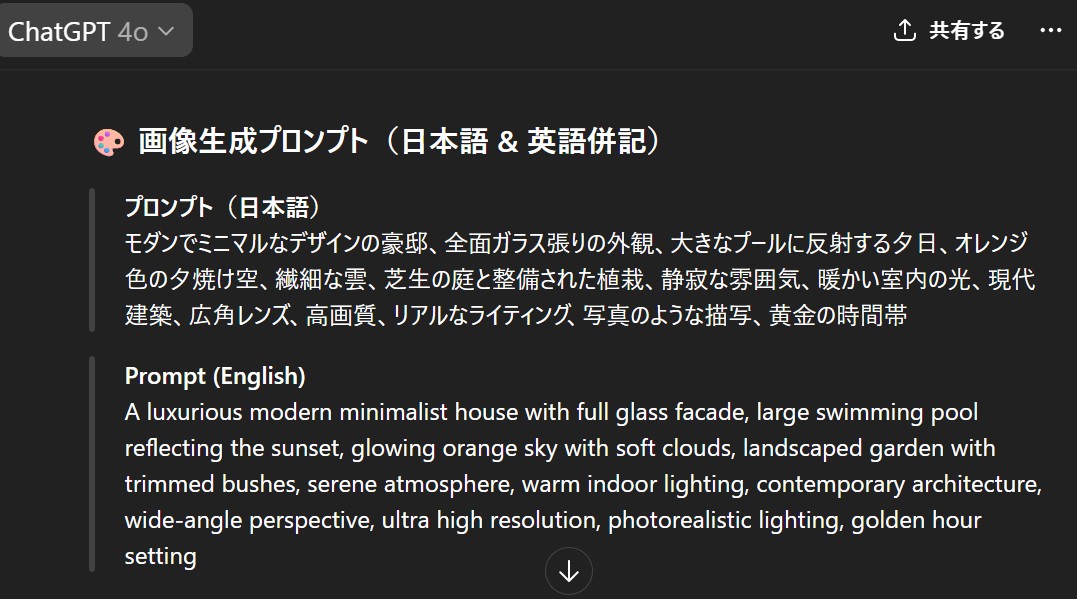Click the chevron arrow beside 4o
Screen dimensions: 1077x599
(166, 32)
